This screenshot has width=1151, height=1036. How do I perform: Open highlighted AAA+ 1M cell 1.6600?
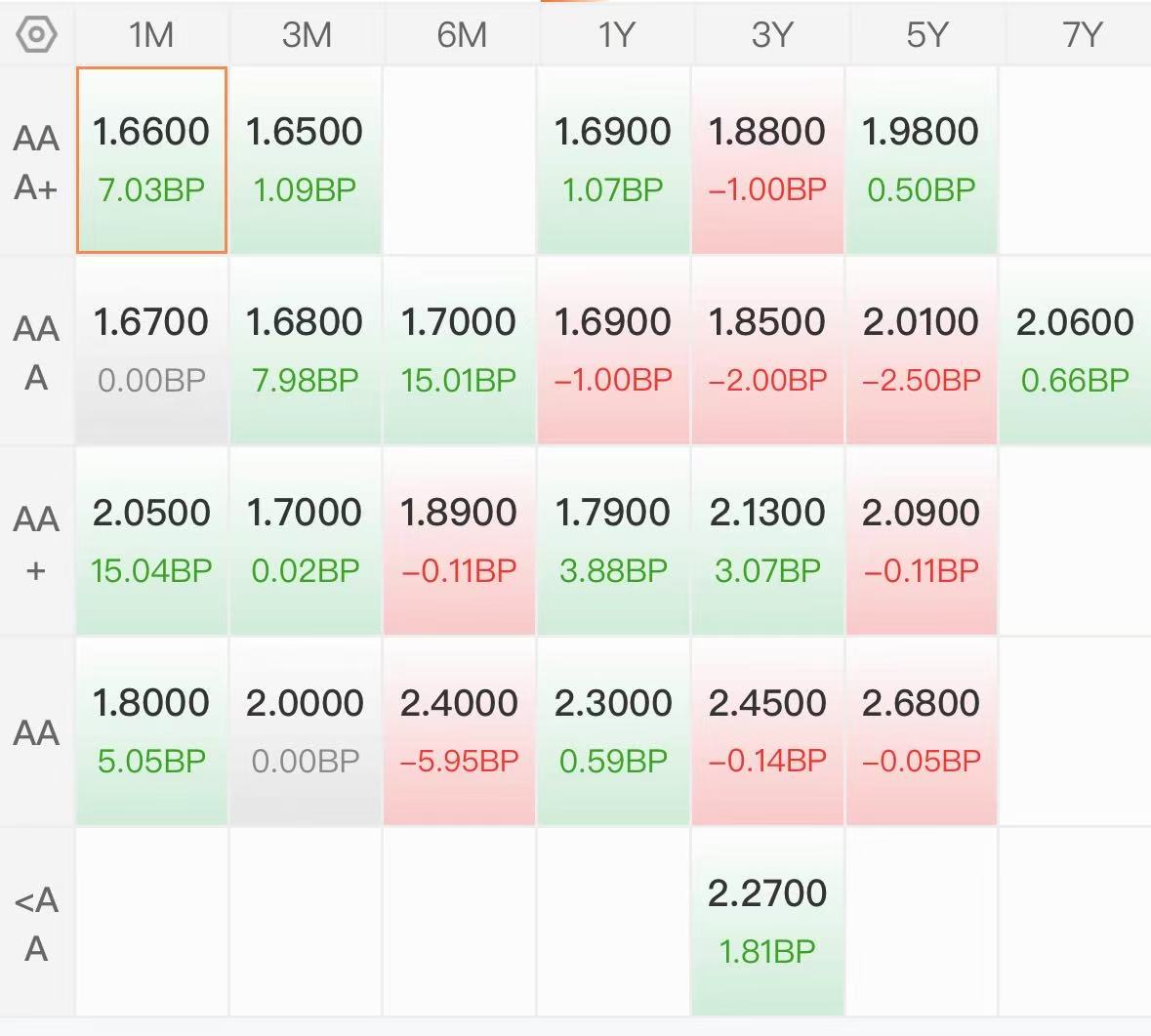pyautogui.click(x=151, y=160)
